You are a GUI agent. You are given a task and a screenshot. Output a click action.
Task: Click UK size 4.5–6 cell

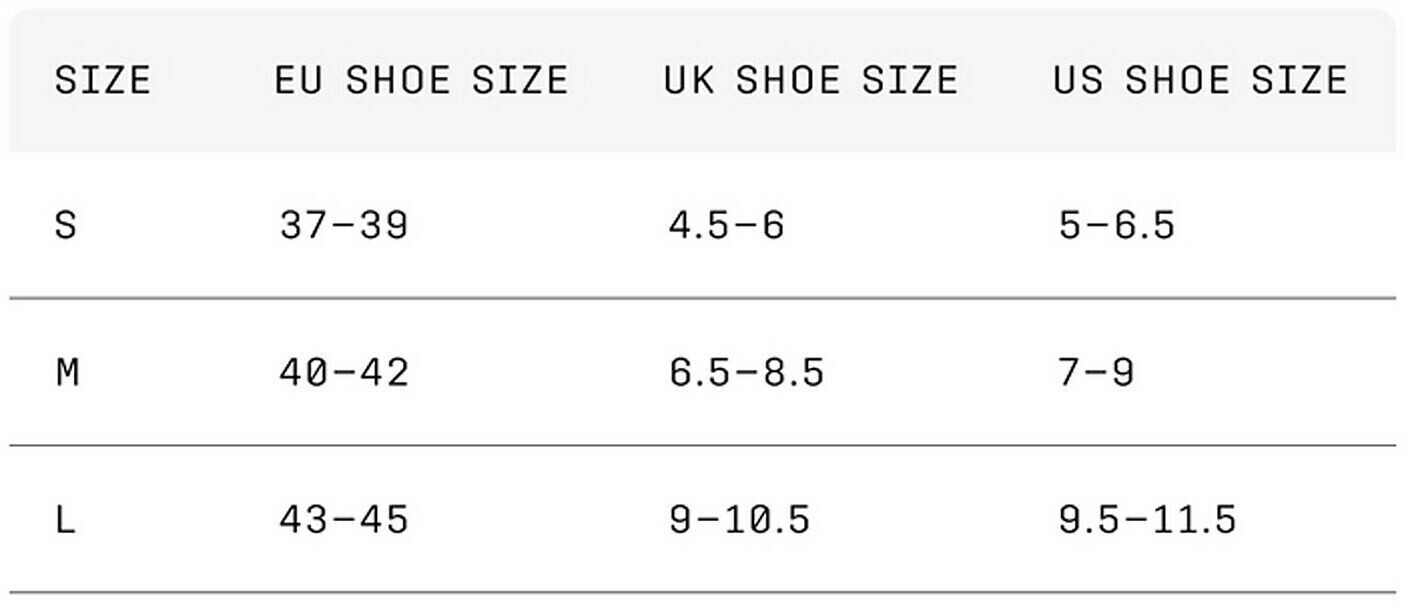coord(726,226)
